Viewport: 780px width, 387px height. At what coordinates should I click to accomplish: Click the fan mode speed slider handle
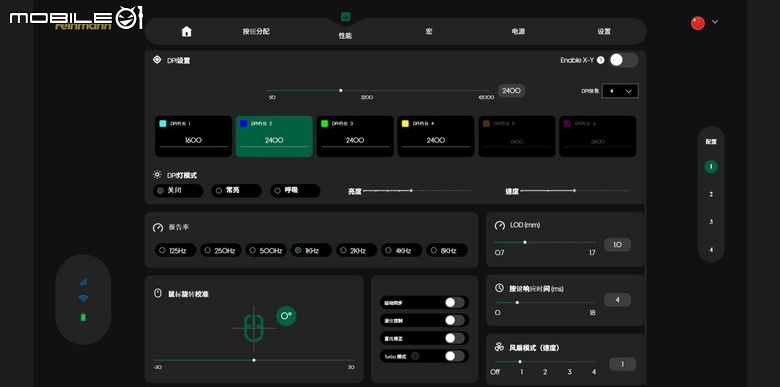pos(520,362)
